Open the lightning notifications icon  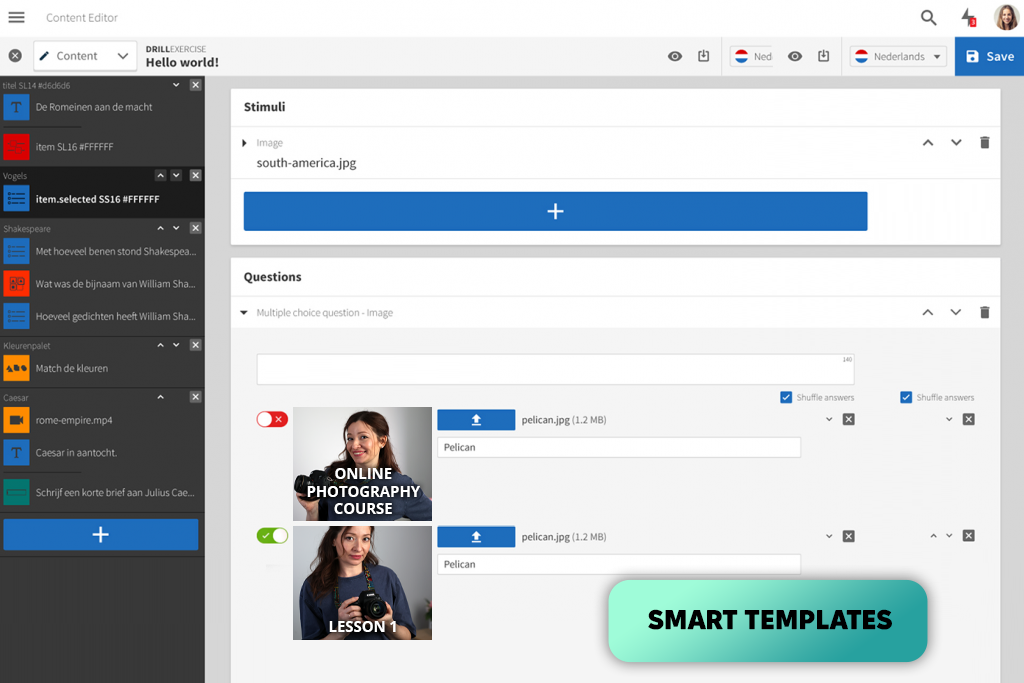[968, 18]
